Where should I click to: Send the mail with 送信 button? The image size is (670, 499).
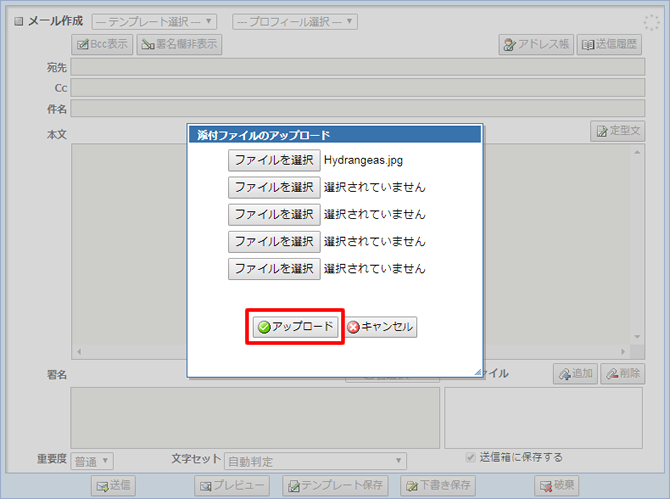pos(113,485)
